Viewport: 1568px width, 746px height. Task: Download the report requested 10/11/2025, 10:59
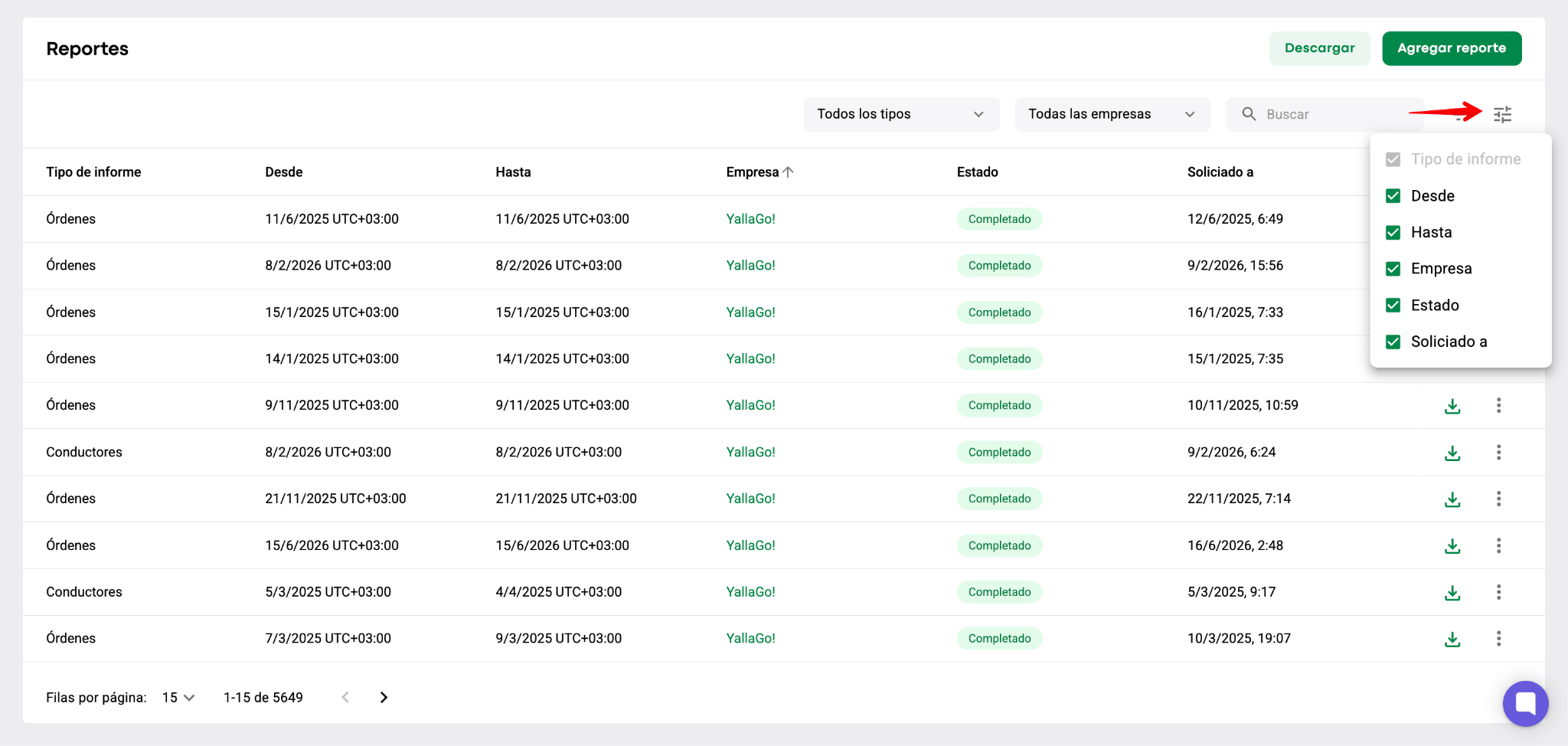click(1452, 406)
